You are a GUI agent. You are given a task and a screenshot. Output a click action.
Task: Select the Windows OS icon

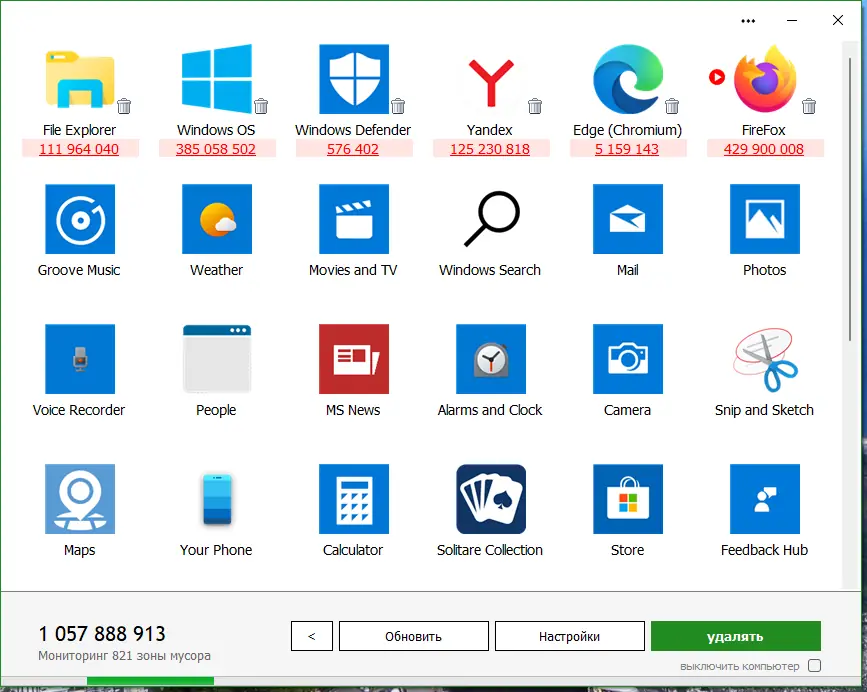click(x=217, y=78)
